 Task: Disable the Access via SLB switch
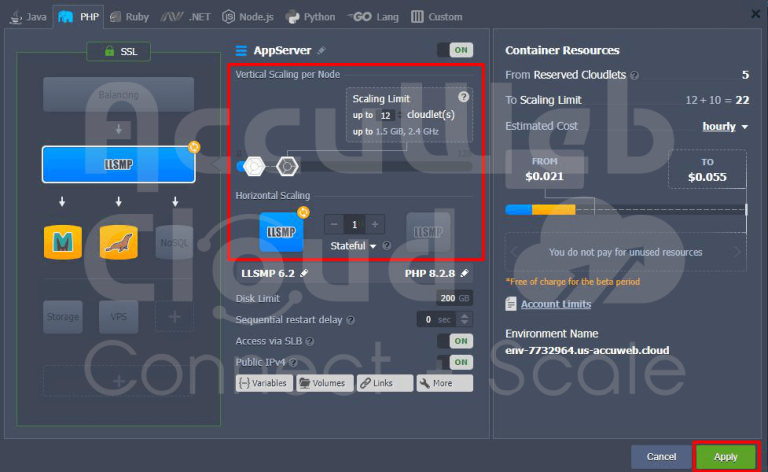(455, 341)
